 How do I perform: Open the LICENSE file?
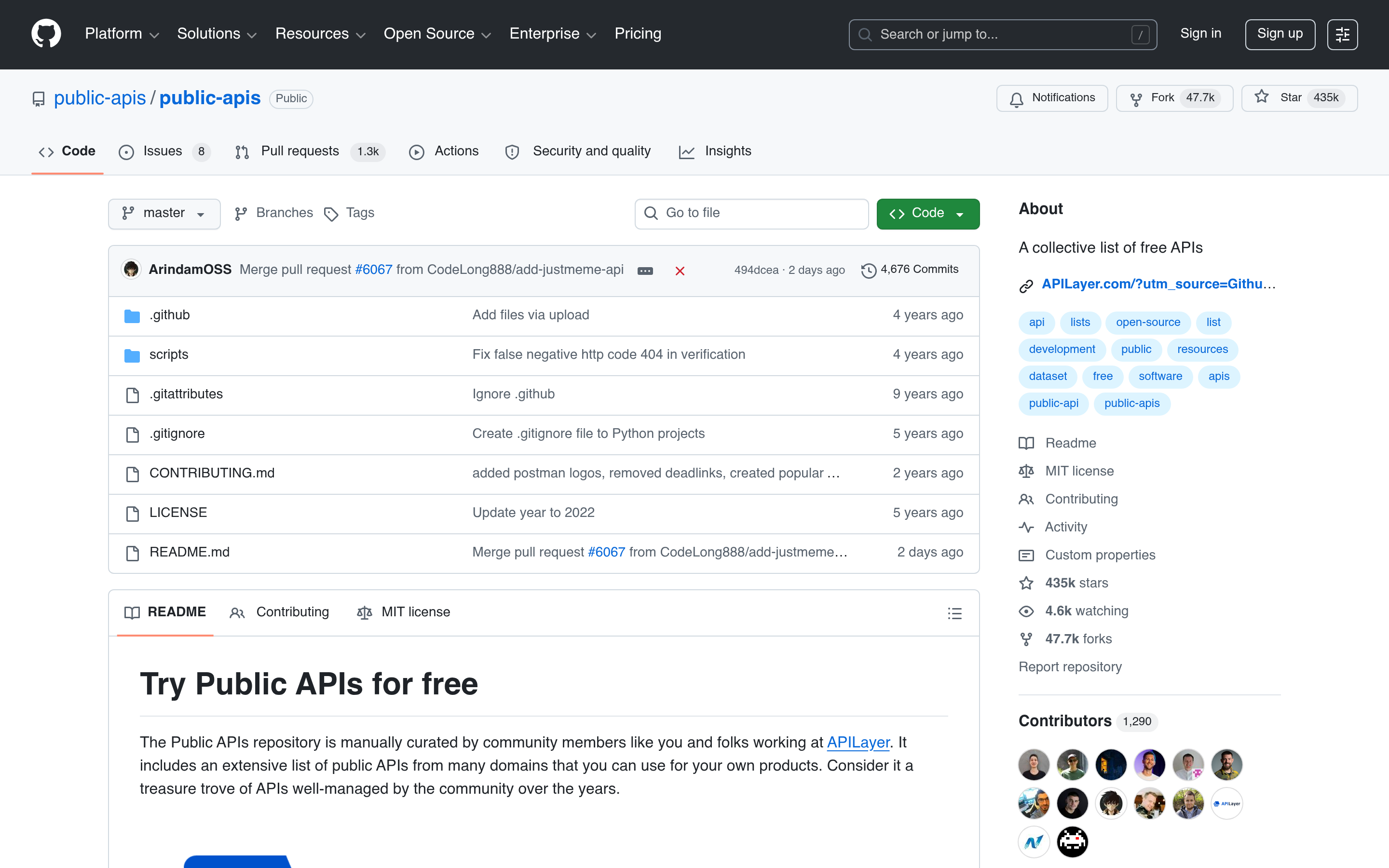[178, 513]
